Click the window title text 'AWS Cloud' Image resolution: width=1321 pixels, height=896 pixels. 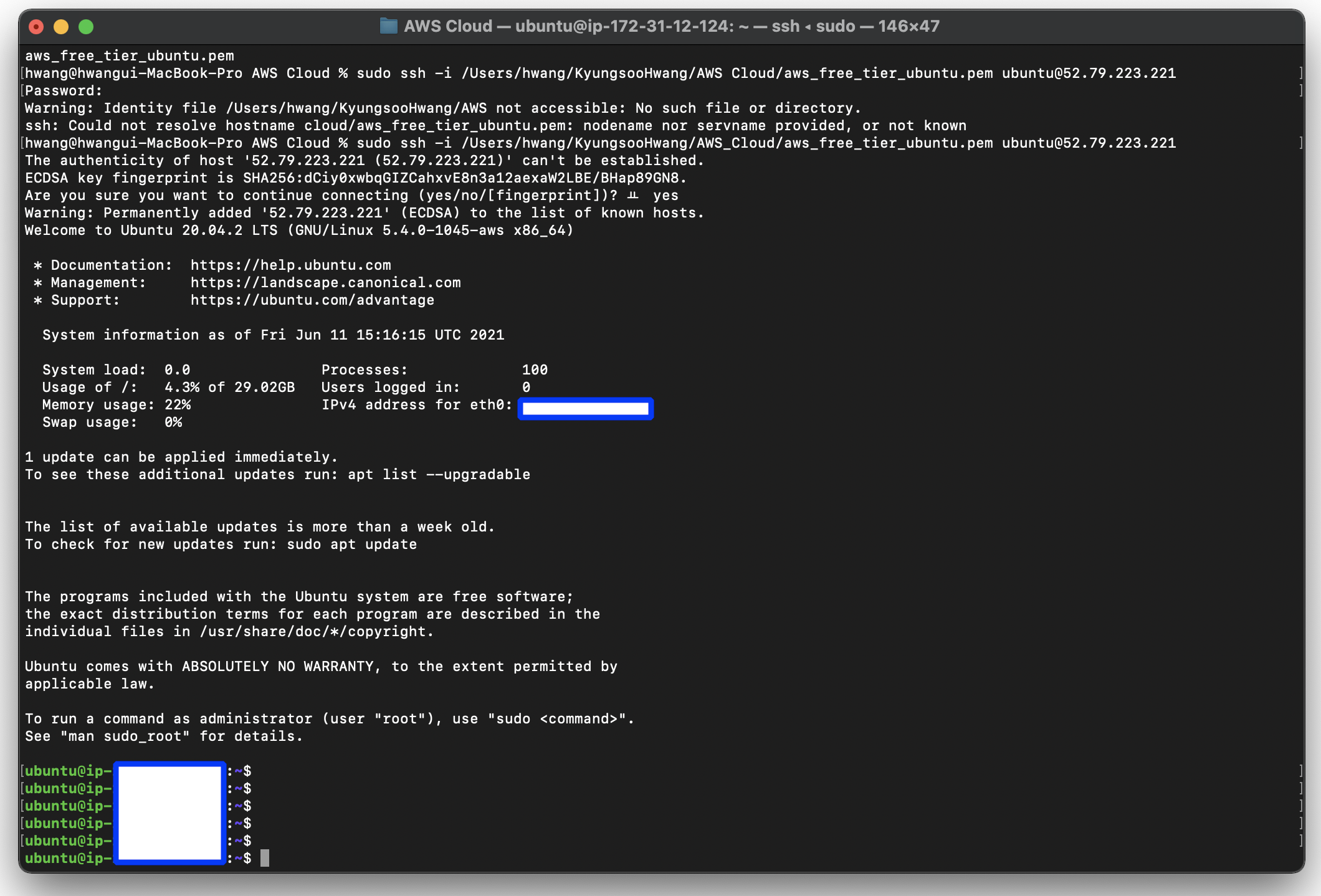(448, 26)
